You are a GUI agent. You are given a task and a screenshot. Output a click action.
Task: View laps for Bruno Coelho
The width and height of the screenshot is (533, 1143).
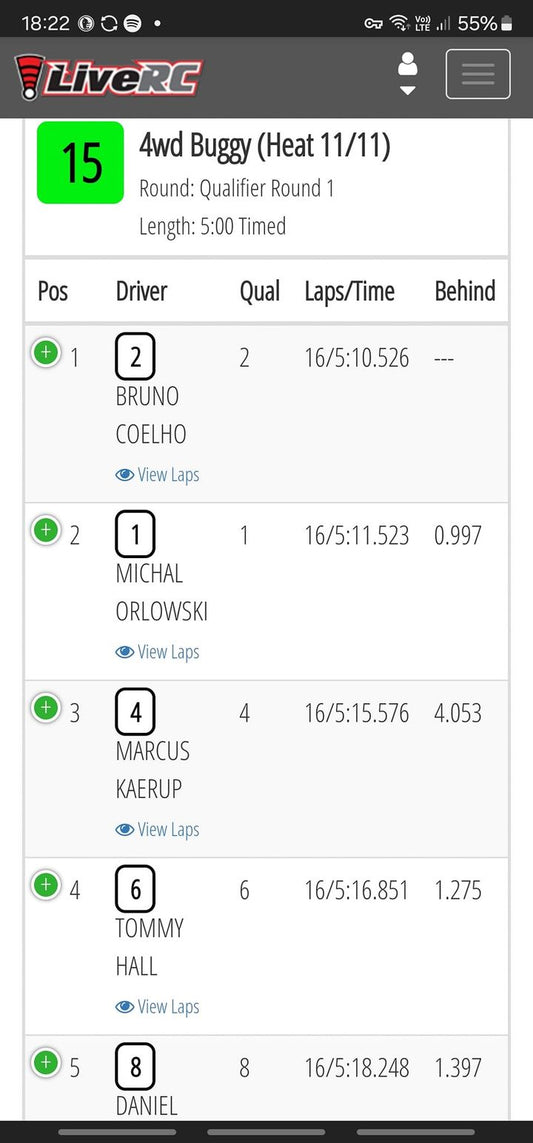(x=157, y=475)
